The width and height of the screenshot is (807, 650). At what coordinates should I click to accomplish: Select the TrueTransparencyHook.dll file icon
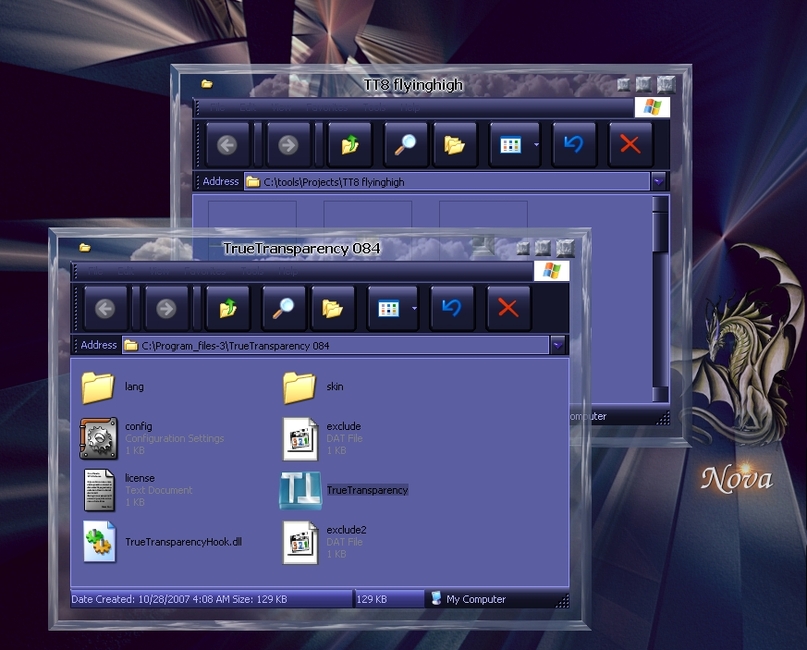100,541
